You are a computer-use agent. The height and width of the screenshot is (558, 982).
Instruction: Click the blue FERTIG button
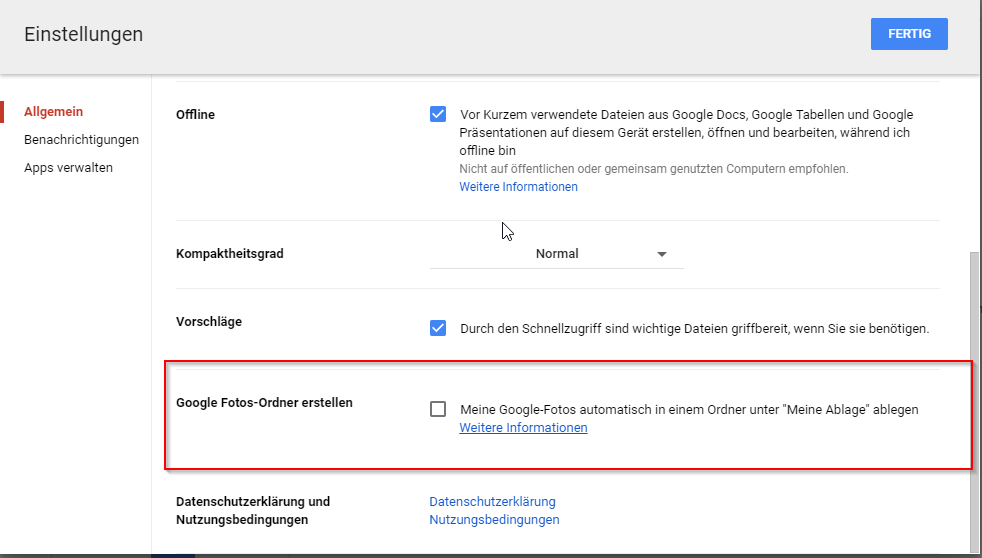point(909,34)
